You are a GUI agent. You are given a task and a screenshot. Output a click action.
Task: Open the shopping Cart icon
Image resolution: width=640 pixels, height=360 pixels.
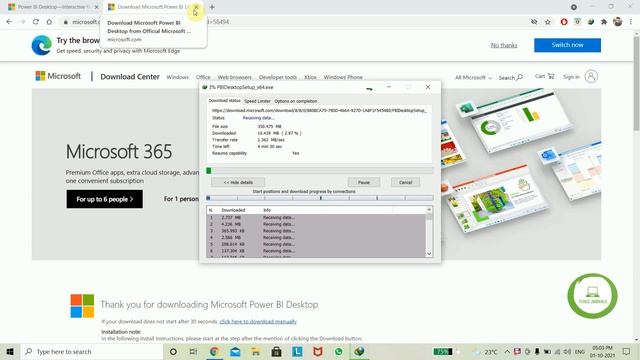[x=544, y=76]
